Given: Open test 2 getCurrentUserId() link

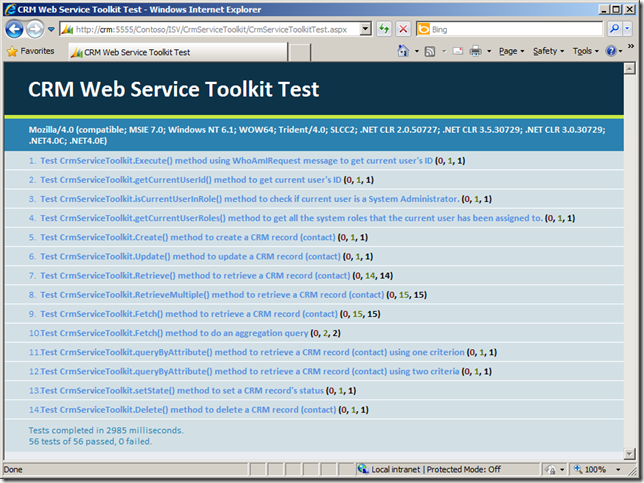Looking at the screenshot, I should pos(191,180).
